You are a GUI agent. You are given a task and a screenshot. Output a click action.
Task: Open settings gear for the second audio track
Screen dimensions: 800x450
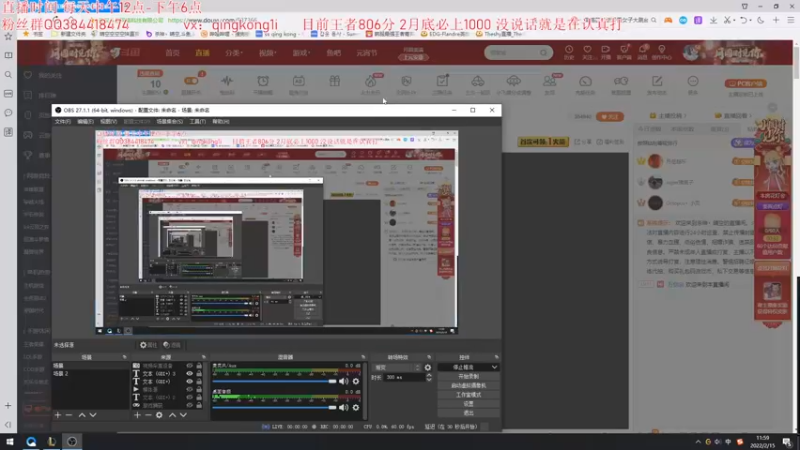356,407
